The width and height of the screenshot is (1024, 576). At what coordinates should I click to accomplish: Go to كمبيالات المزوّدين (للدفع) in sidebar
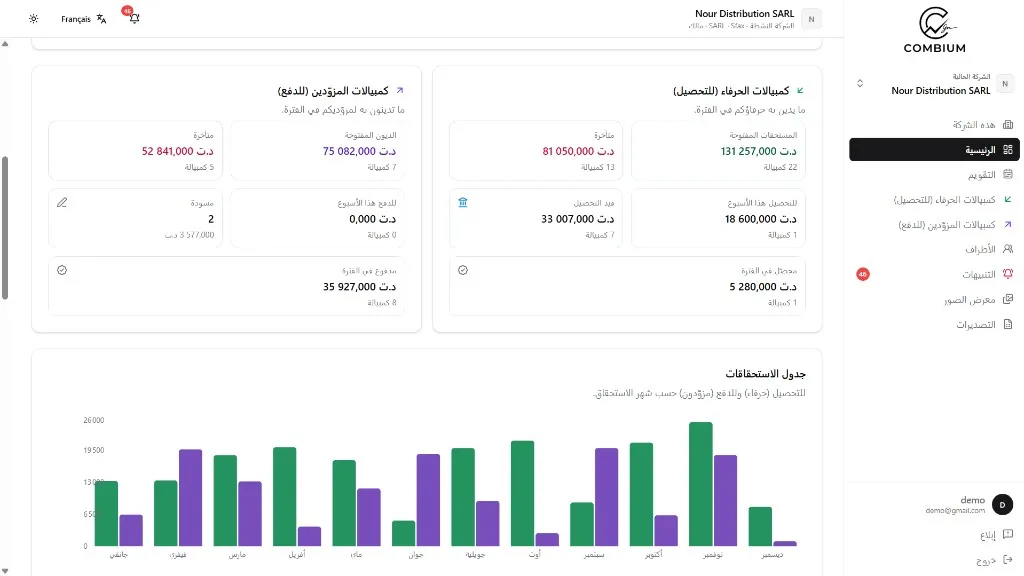[x=934, y=224]
